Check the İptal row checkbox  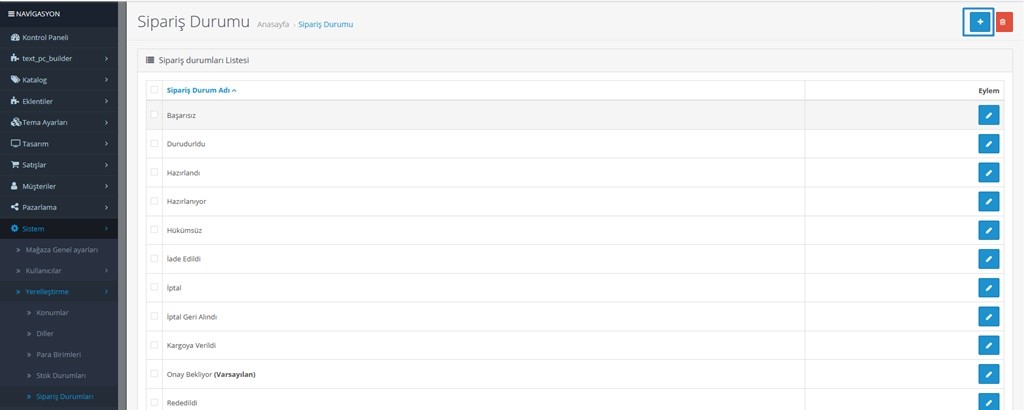(x=154, y=287)
